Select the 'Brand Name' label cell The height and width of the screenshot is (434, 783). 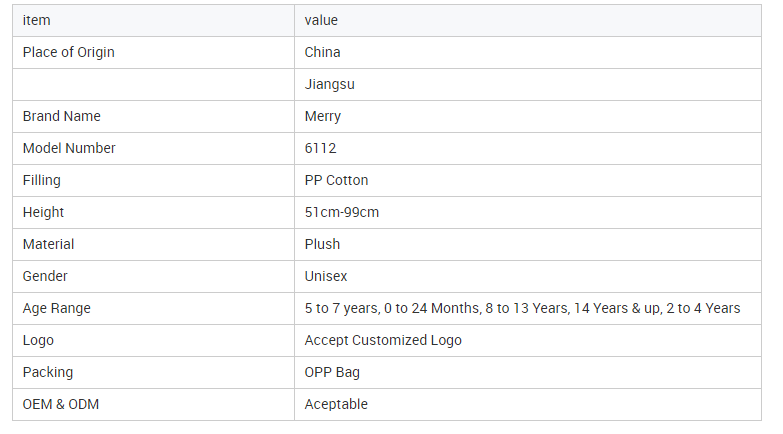coord(153,116)
